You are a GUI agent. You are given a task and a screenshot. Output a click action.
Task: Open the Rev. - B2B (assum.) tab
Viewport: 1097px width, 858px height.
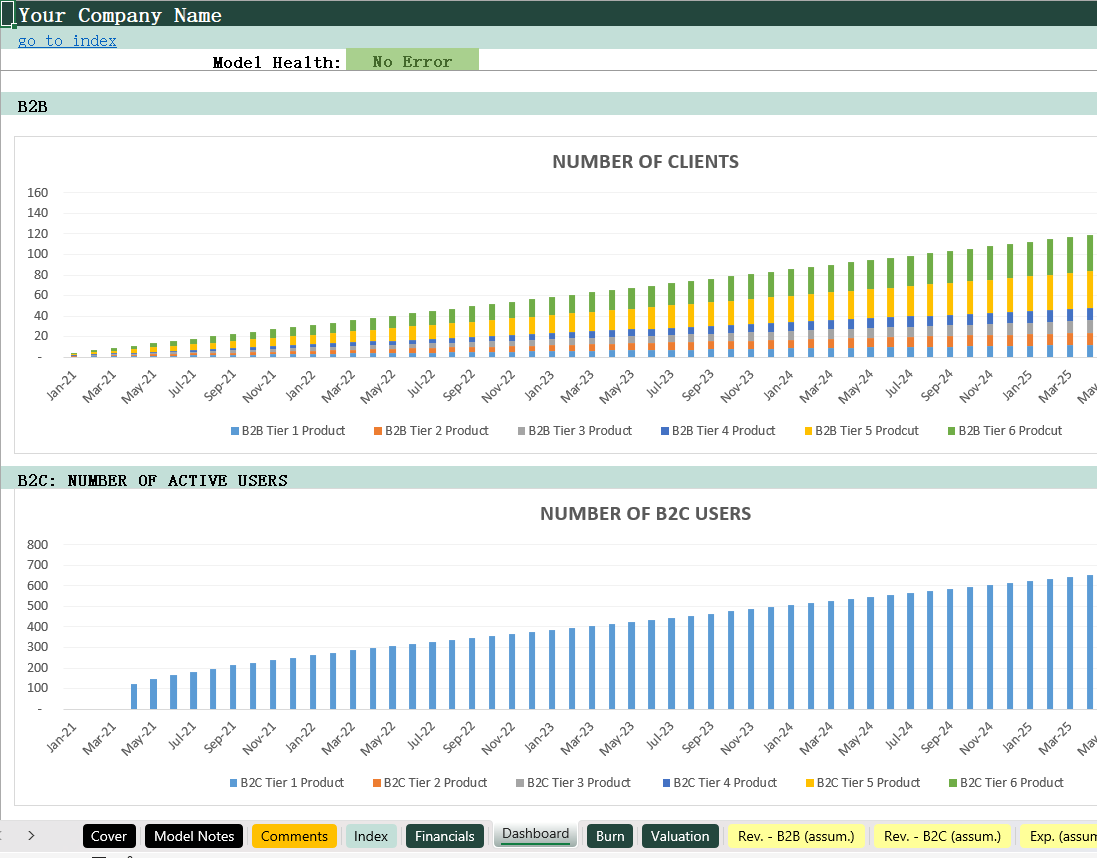[796, 836]
